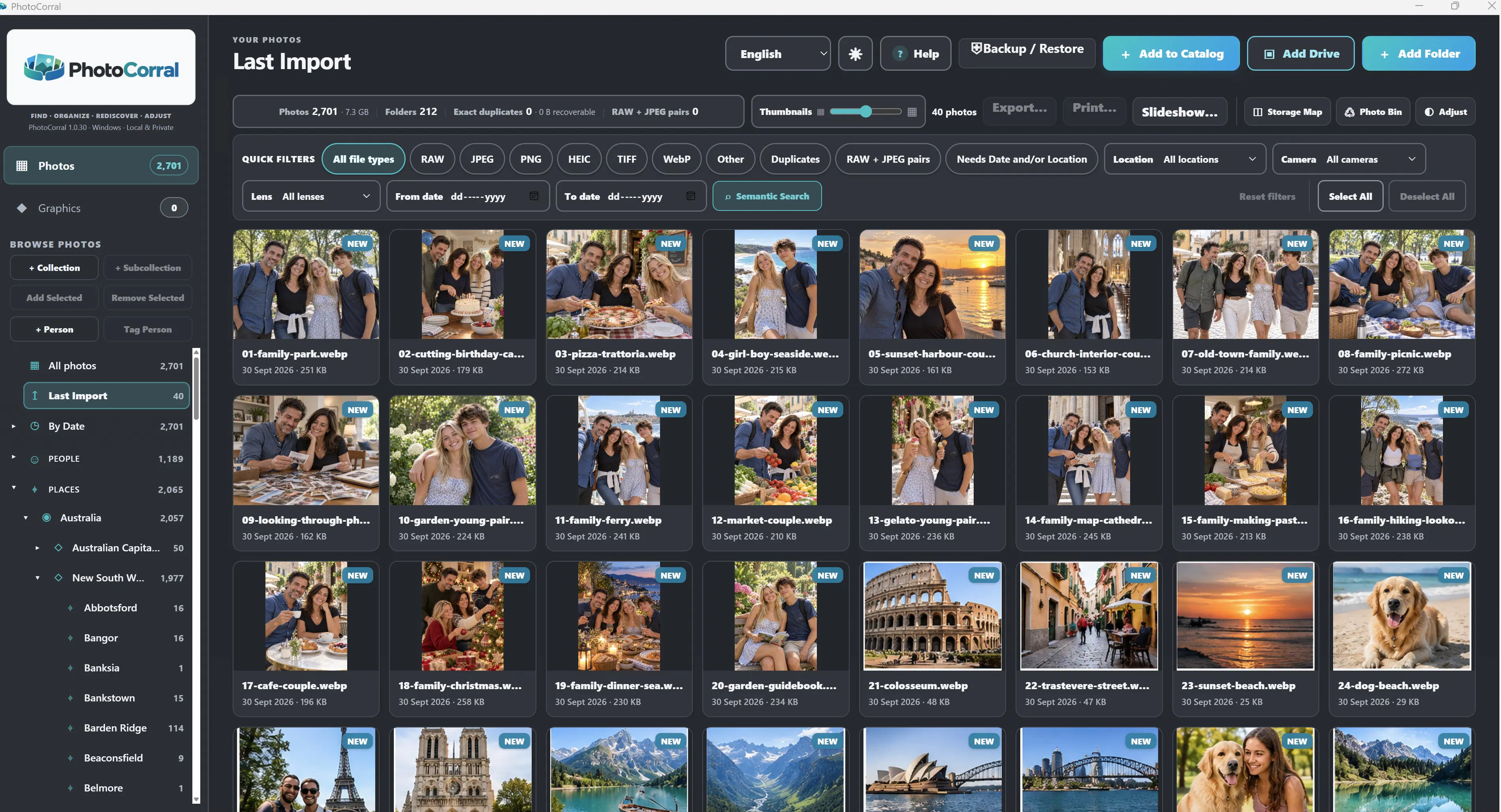
Task: Open the Storage Map
Action: pos(1287,112)
